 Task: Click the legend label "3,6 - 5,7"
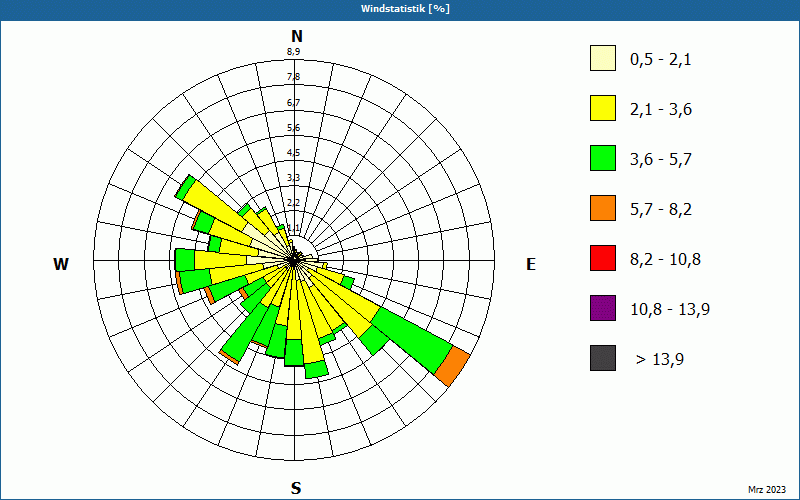(x=661, y=160)
